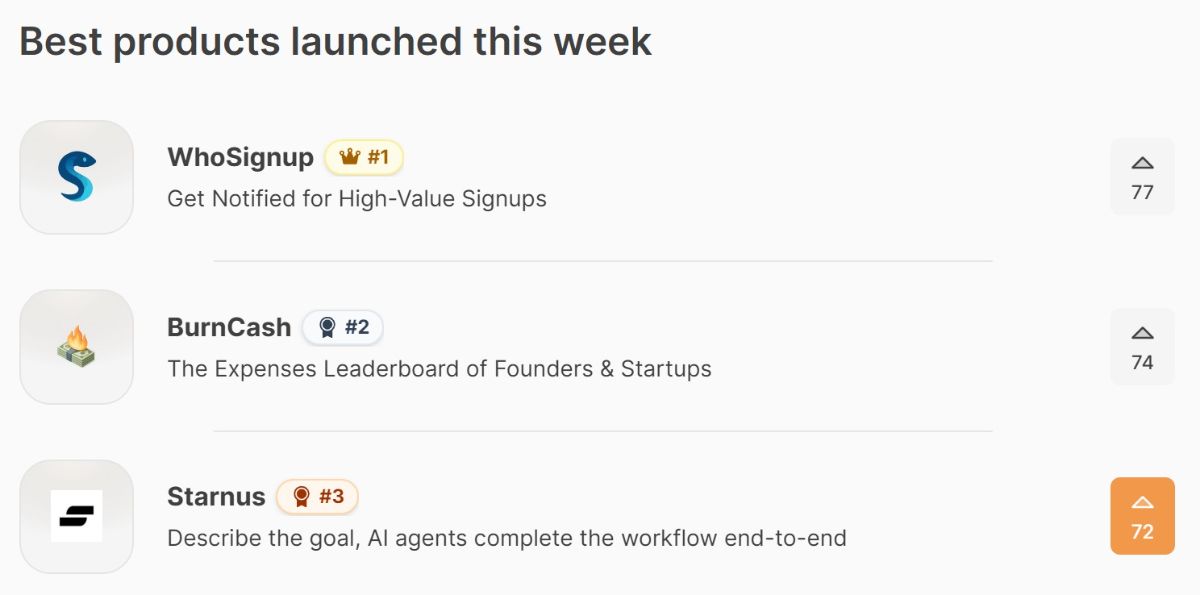Toggle the orange Starnus upvote button
1200x595 pixels.
pyautogui.click(x=1142, y=515)
